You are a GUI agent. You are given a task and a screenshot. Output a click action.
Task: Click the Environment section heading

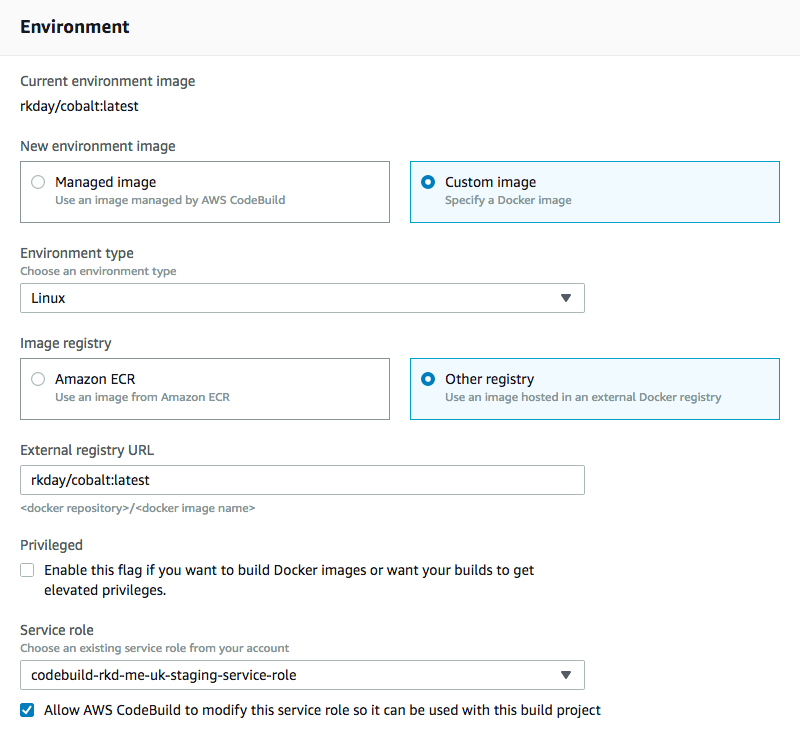pyautogui.click(x=74, y=27)
